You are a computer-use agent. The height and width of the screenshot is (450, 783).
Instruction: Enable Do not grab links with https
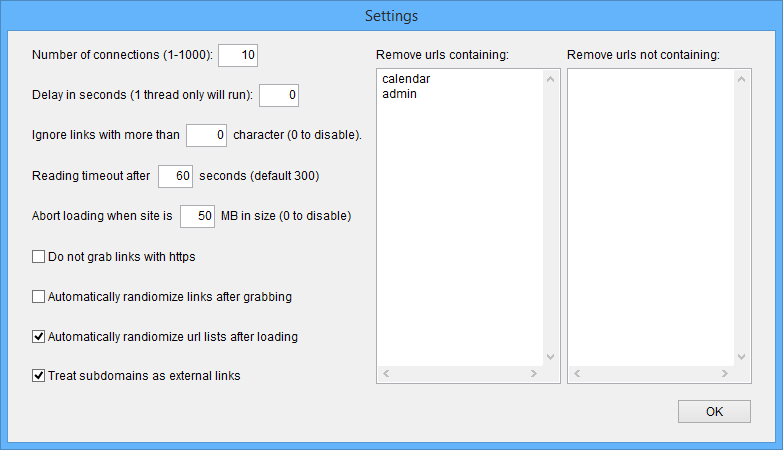(39, 257)
